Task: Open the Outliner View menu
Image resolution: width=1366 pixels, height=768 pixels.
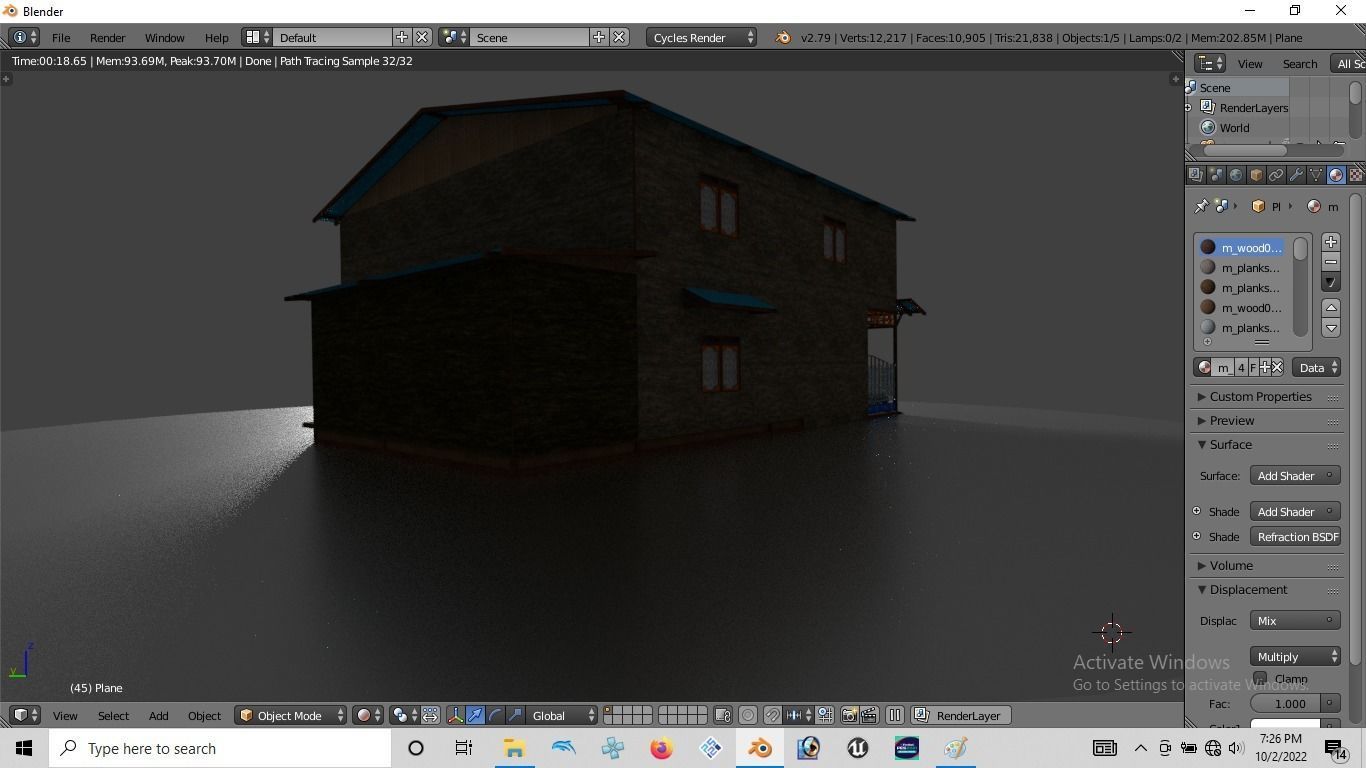Action: (x=1250, y=64)
